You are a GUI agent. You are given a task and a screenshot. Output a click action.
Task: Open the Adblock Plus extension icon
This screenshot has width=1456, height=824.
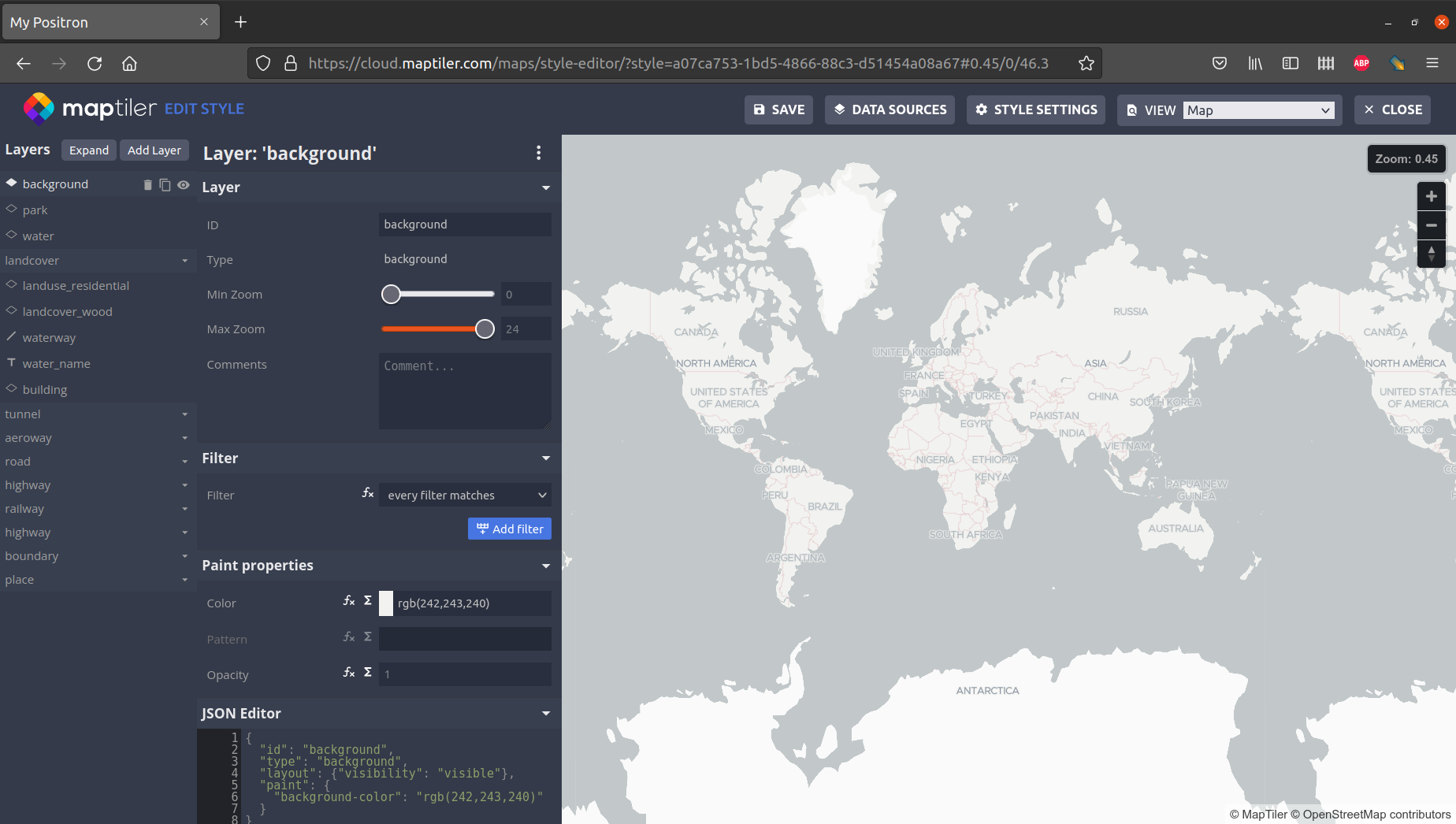1361,63
